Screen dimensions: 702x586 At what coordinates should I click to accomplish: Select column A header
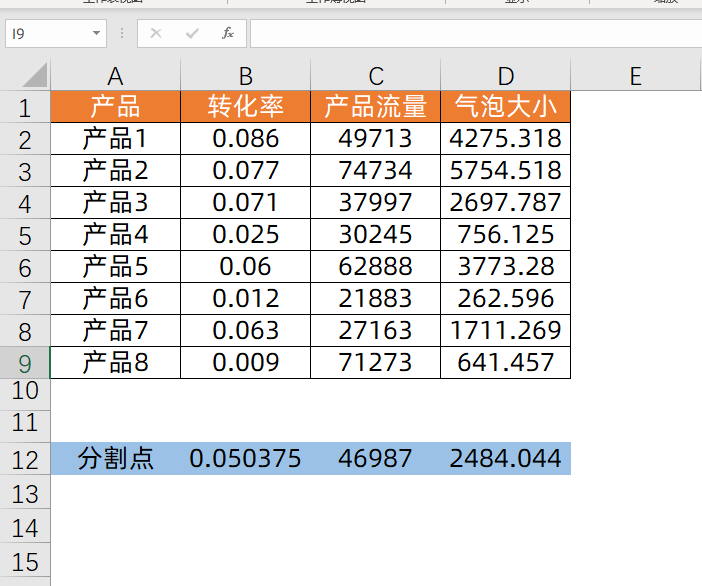coord(115,75)
